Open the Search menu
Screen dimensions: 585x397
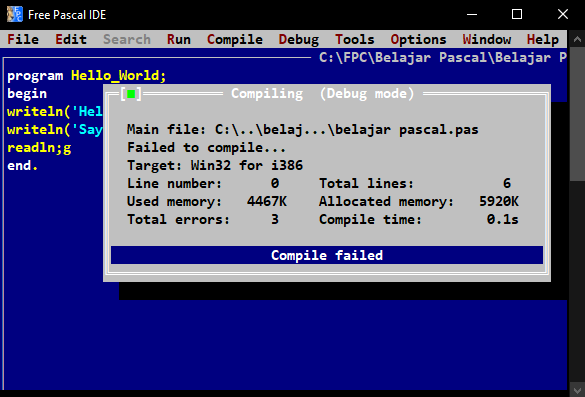(127, 39)
